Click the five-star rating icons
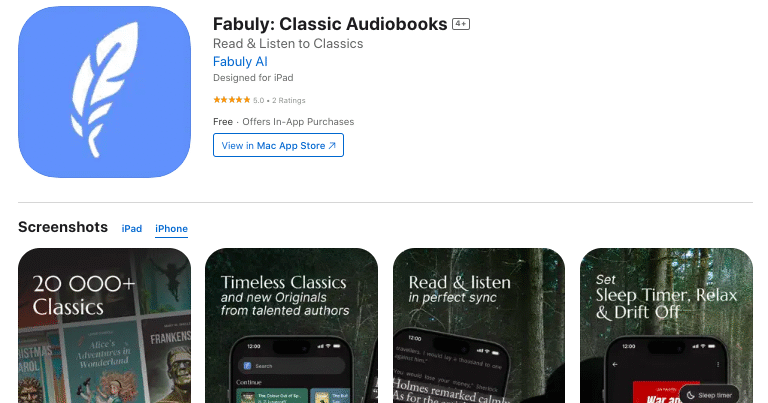The width and height of the screenshot is (768, 403). point(232,100)
